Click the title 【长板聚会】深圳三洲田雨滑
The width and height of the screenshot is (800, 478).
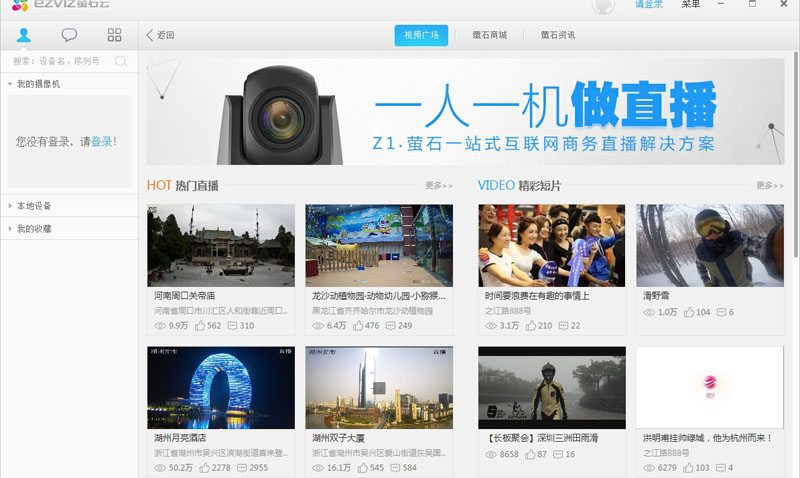pyautogui.click(x=541, y=438)
